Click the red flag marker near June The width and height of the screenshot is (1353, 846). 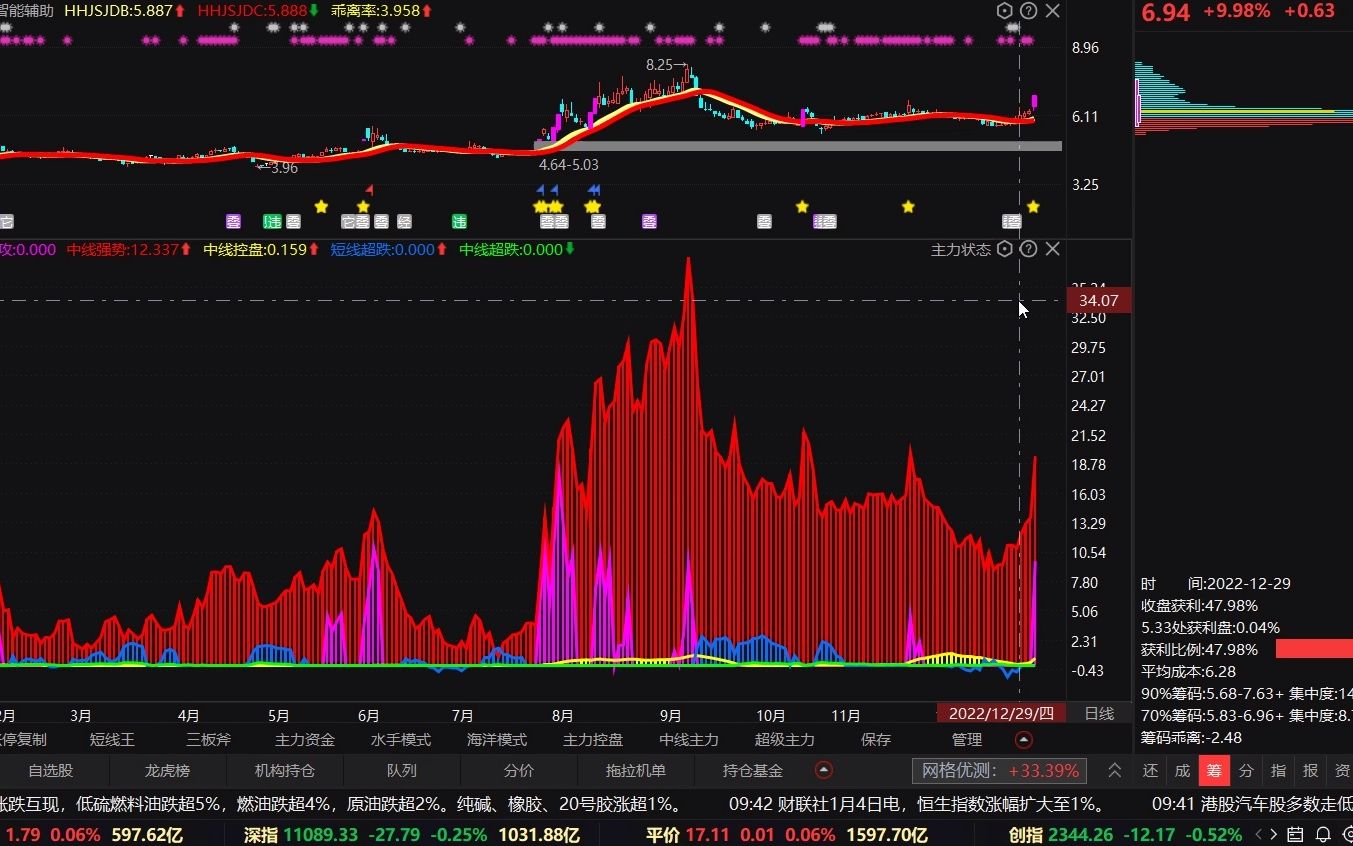tap(369, 188)
